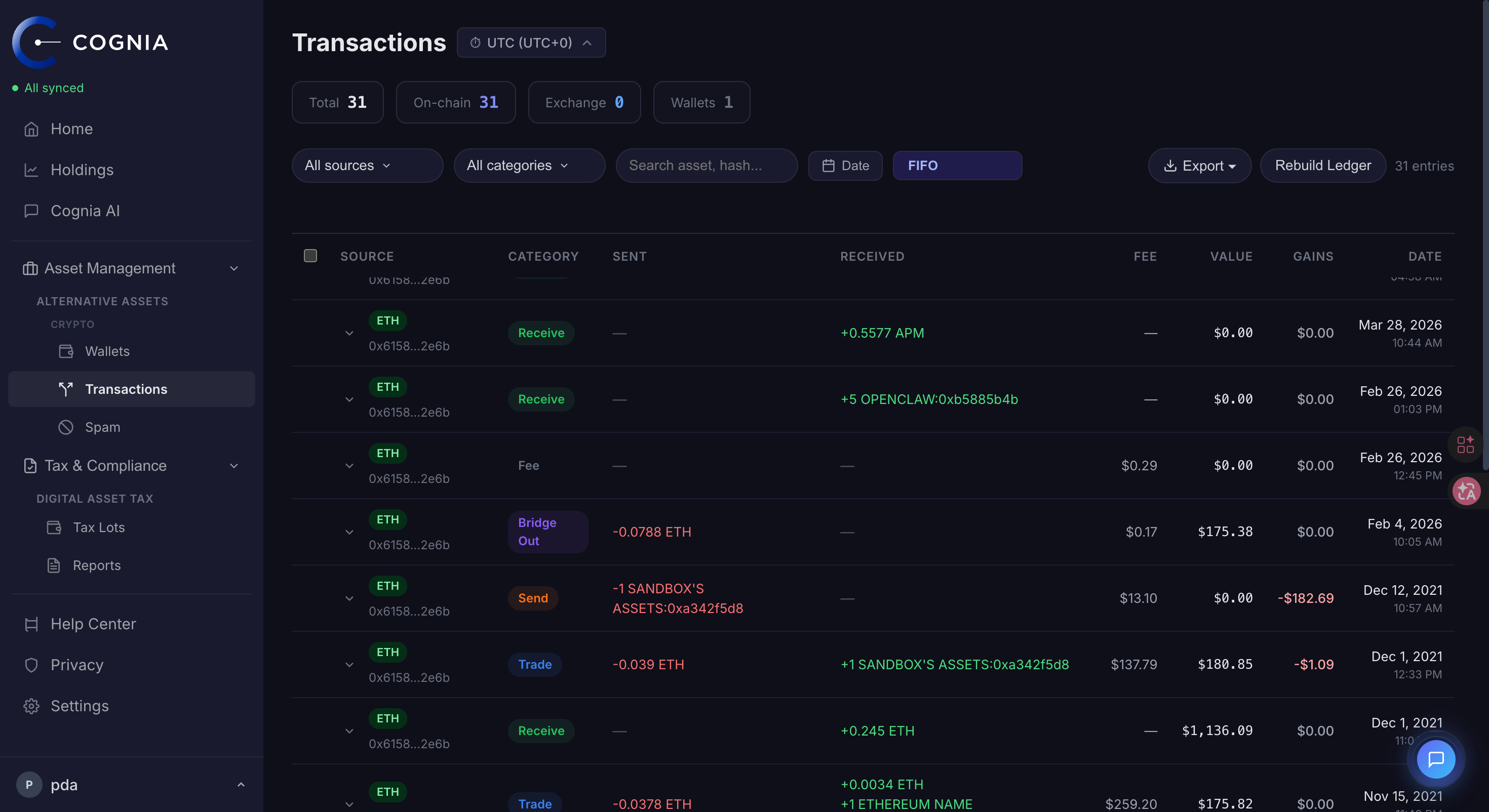
Task: Click the -$182.69 gains value
Action: [x=1305, y=598]
